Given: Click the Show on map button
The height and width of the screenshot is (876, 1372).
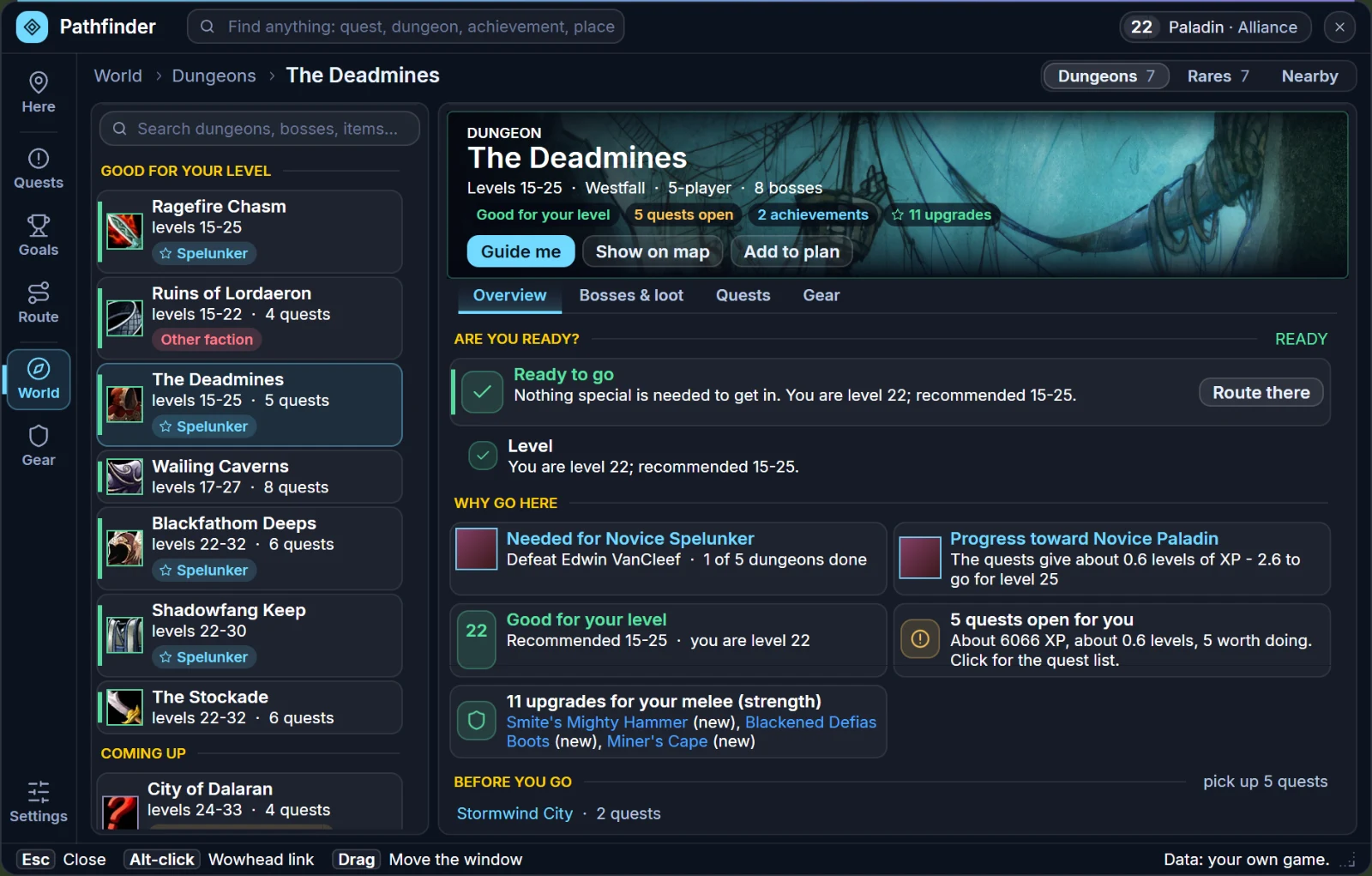Looking at the screenshot, I should (653, 251).
